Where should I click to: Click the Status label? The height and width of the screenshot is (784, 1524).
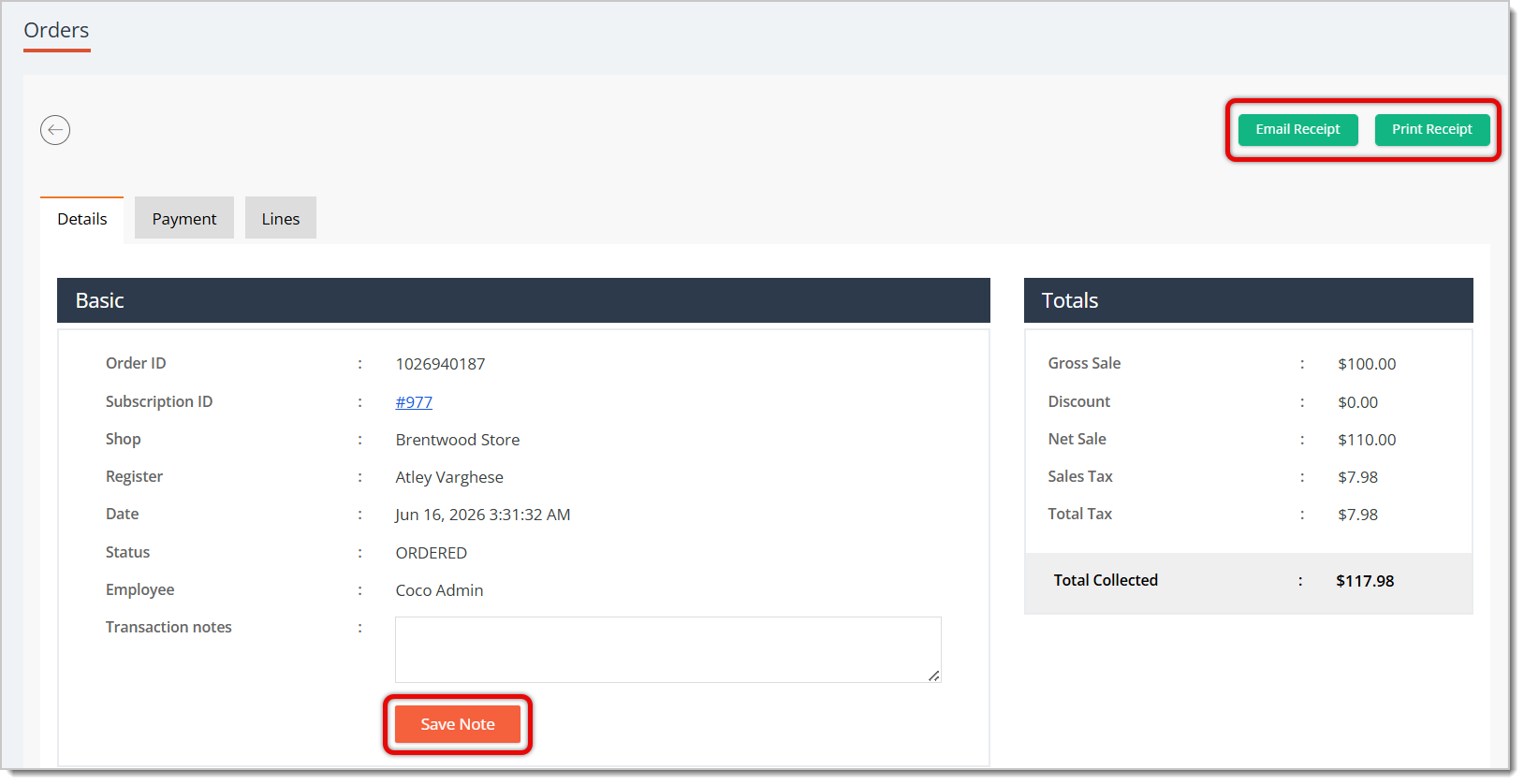(x=127, y=552)
